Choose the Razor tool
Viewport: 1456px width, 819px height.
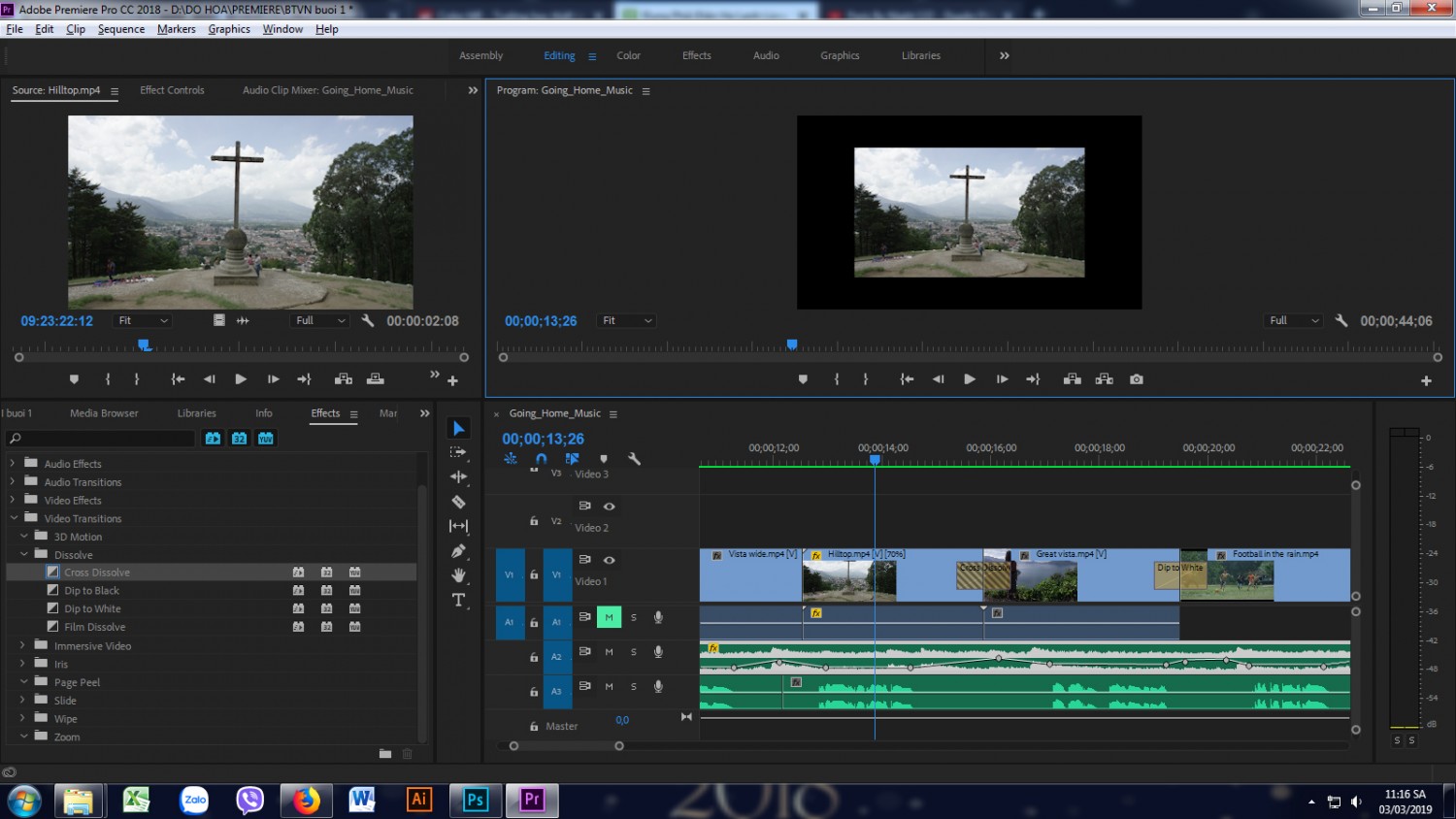(x=459, y=502)
